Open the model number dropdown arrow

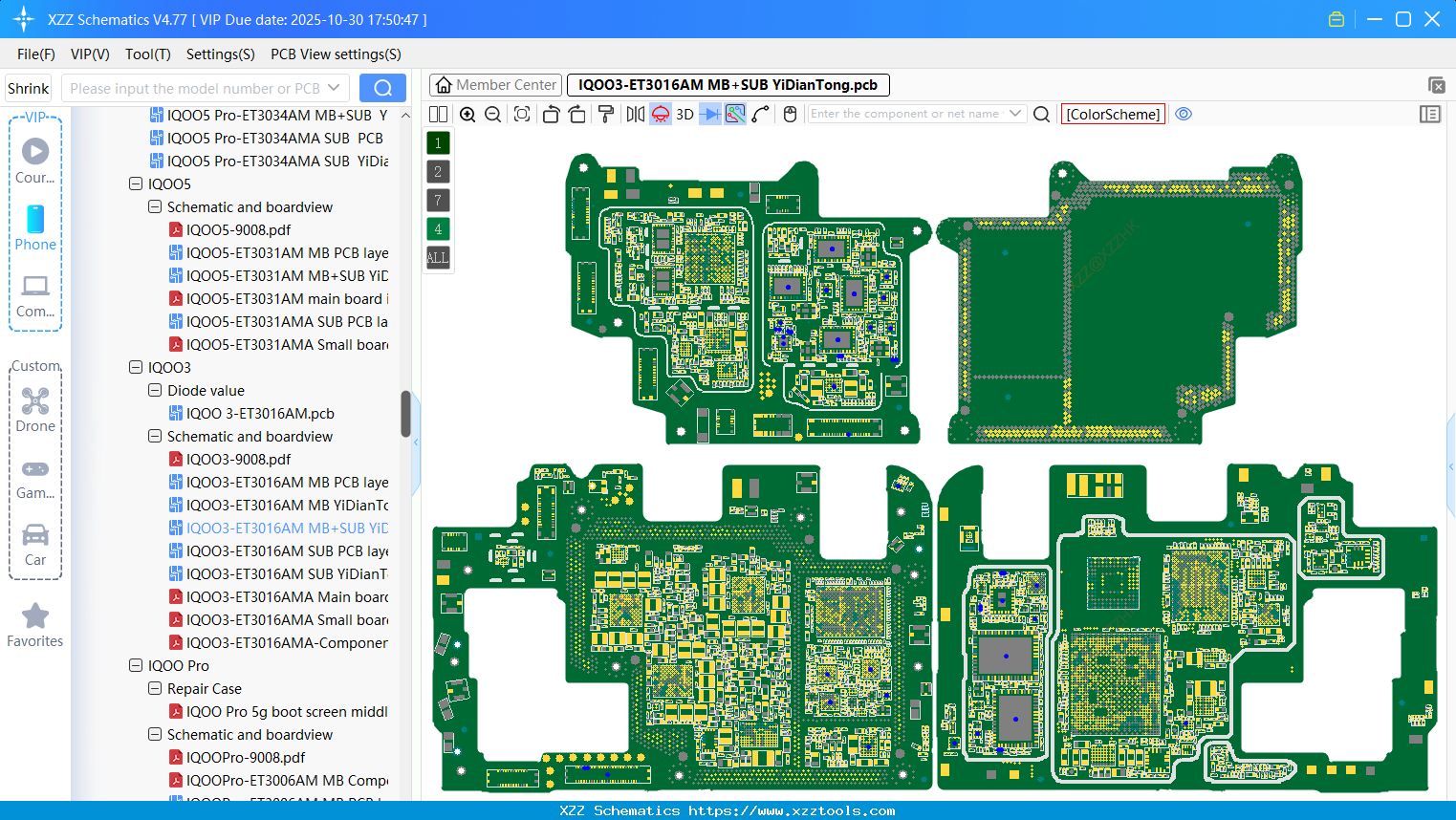pos(334,88)
